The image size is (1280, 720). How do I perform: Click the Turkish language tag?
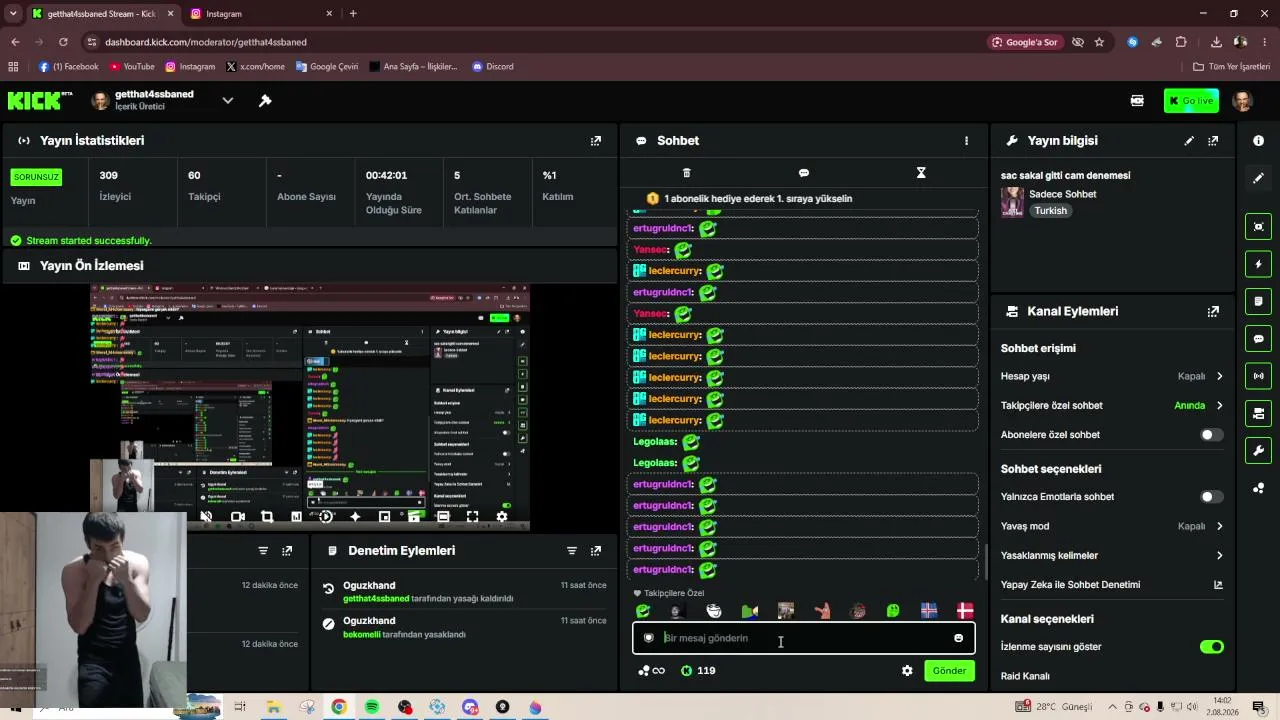pos(1051,211)
